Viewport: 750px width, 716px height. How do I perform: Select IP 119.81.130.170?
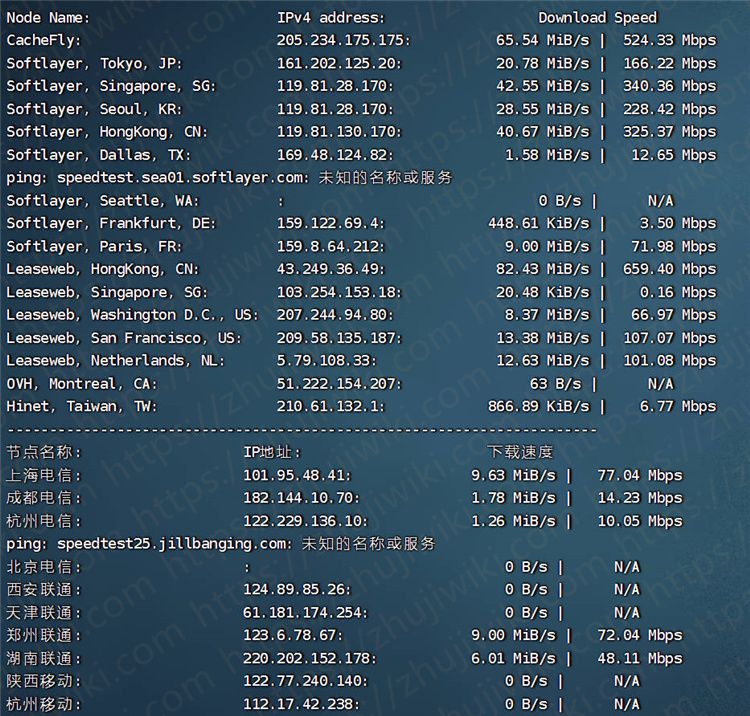tap(339, 132)
